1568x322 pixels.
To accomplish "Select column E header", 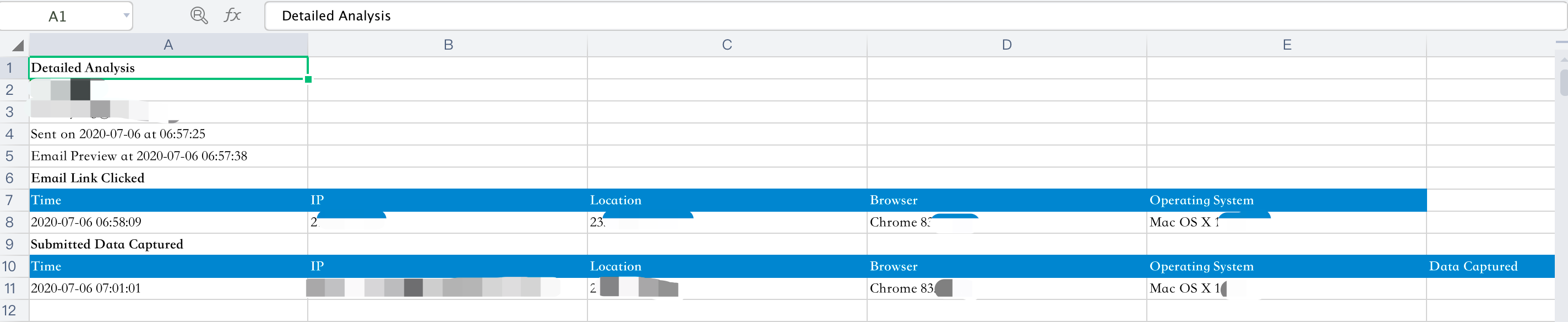I will (1287, 45).
